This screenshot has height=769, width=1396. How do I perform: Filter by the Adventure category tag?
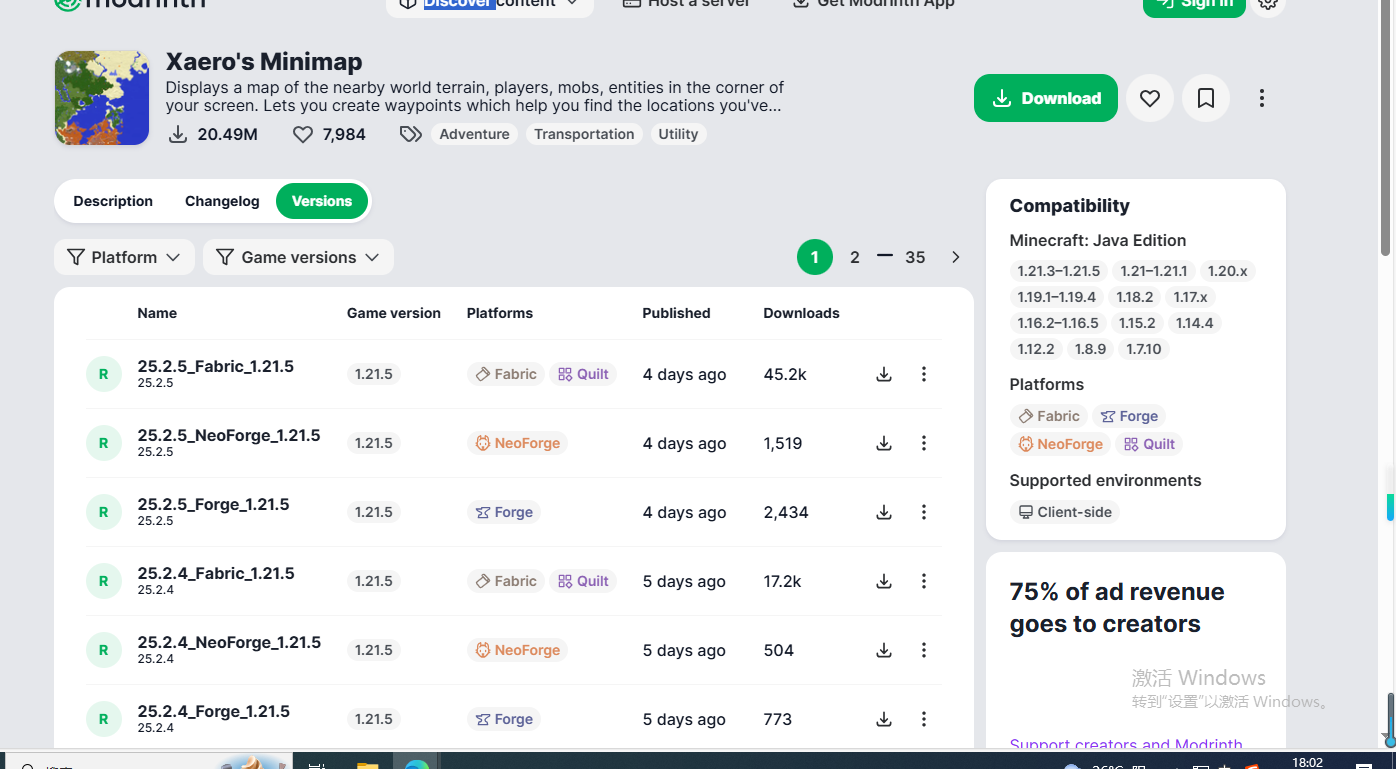point(474,134)
